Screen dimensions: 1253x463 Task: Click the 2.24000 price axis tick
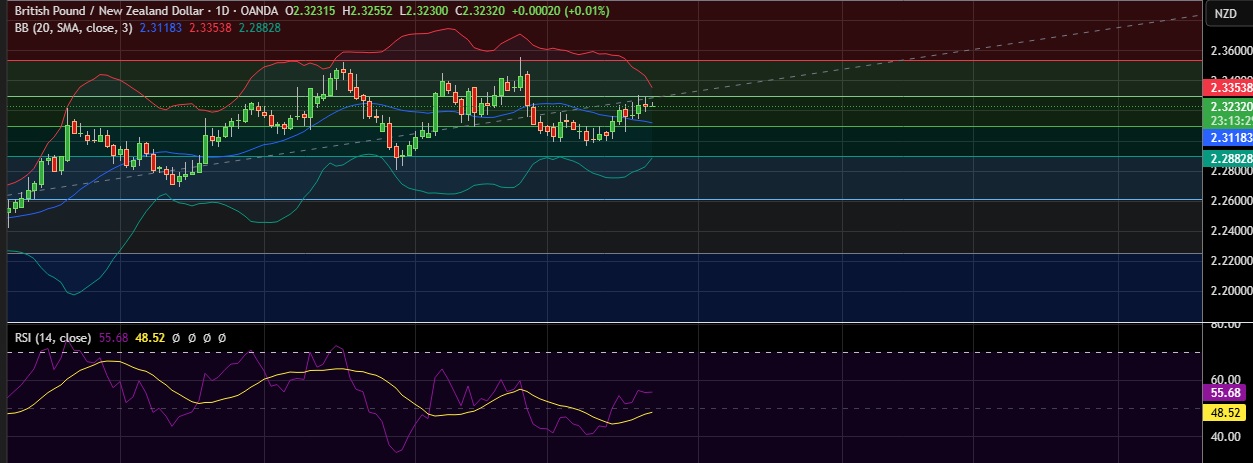pyautogui.click(x=1230, y=230)
